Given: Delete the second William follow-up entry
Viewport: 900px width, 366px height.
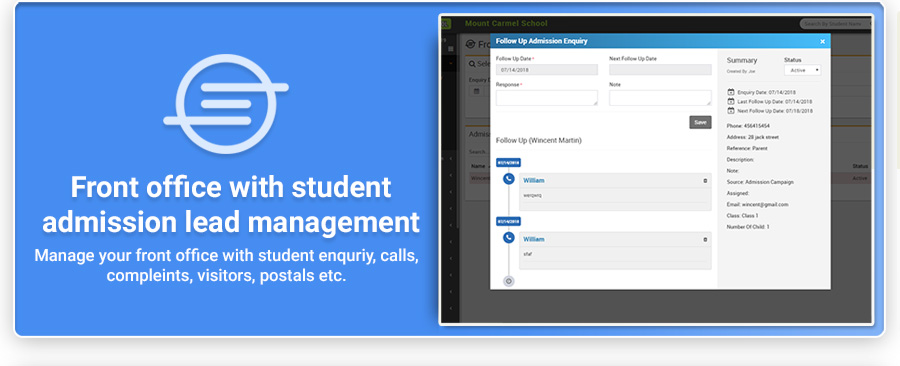Looking at the screenshot, I should click(x=705, y=239).
